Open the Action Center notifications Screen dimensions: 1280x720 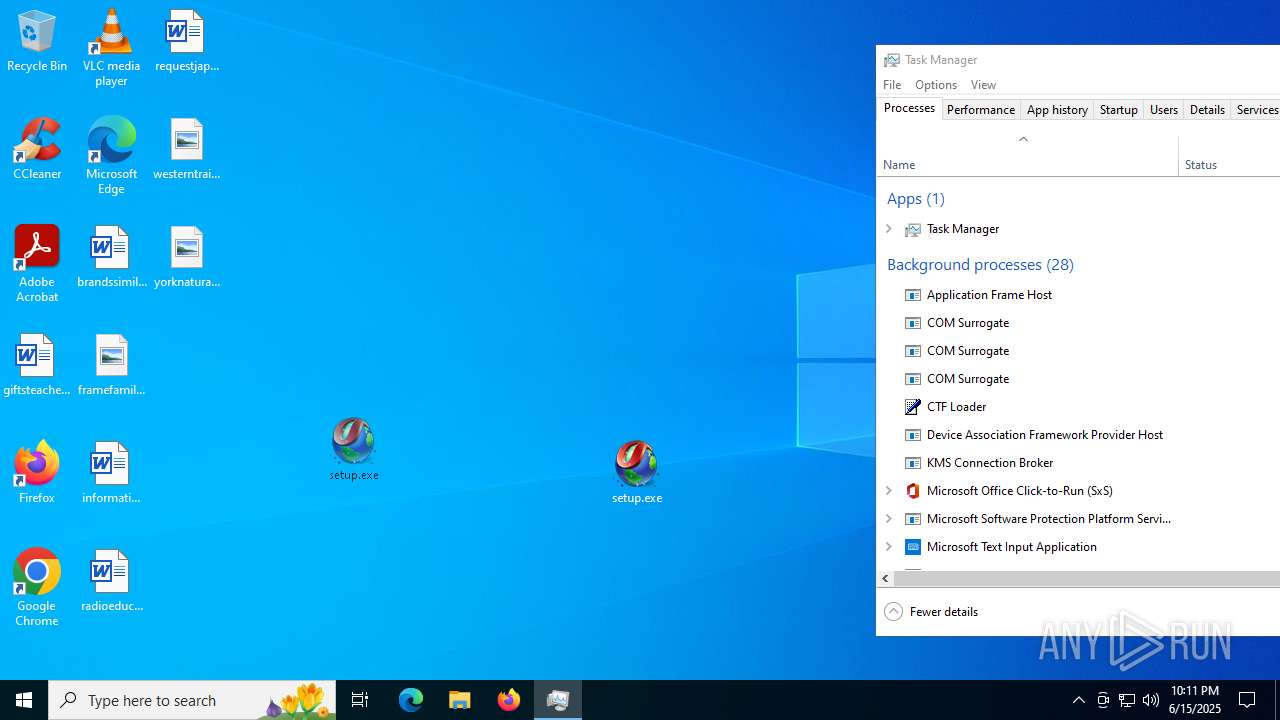pos(1248,700)
